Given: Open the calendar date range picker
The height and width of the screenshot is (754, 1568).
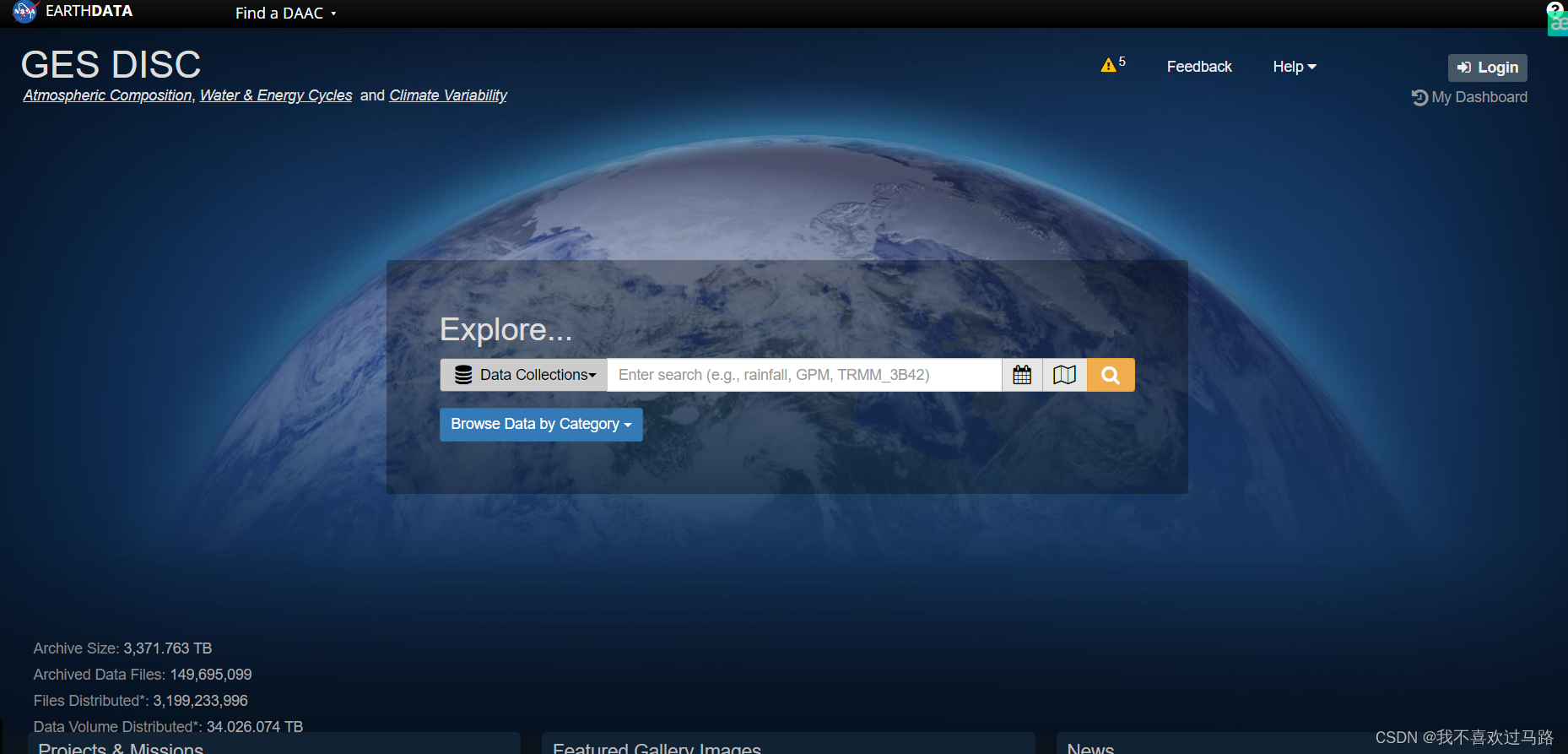Looking at the screenshot, I should coord(1022,375).
